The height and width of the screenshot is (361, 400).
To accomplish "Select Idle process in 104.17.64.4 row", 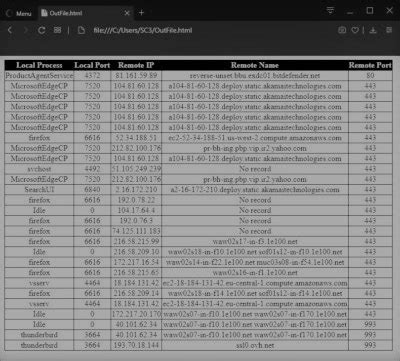I will [x=39, y=210].
